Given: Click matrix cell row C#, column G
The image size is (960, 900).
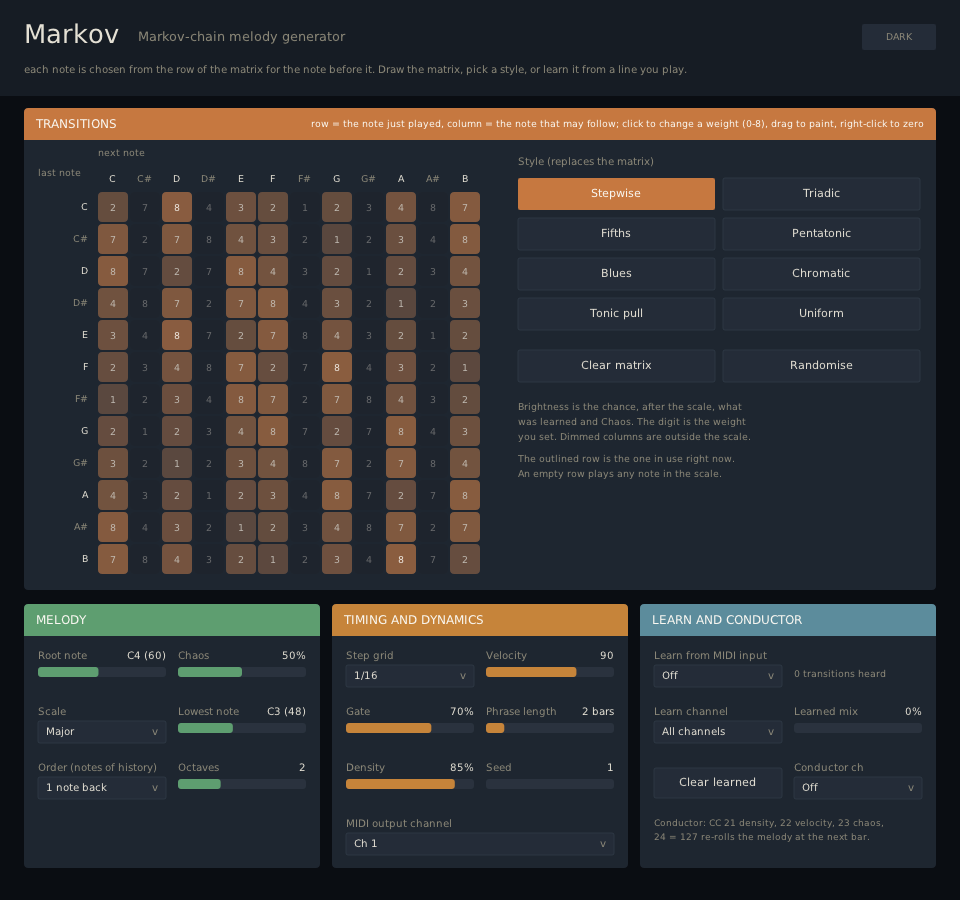Looking at the screenshot, I should [337, 239].
